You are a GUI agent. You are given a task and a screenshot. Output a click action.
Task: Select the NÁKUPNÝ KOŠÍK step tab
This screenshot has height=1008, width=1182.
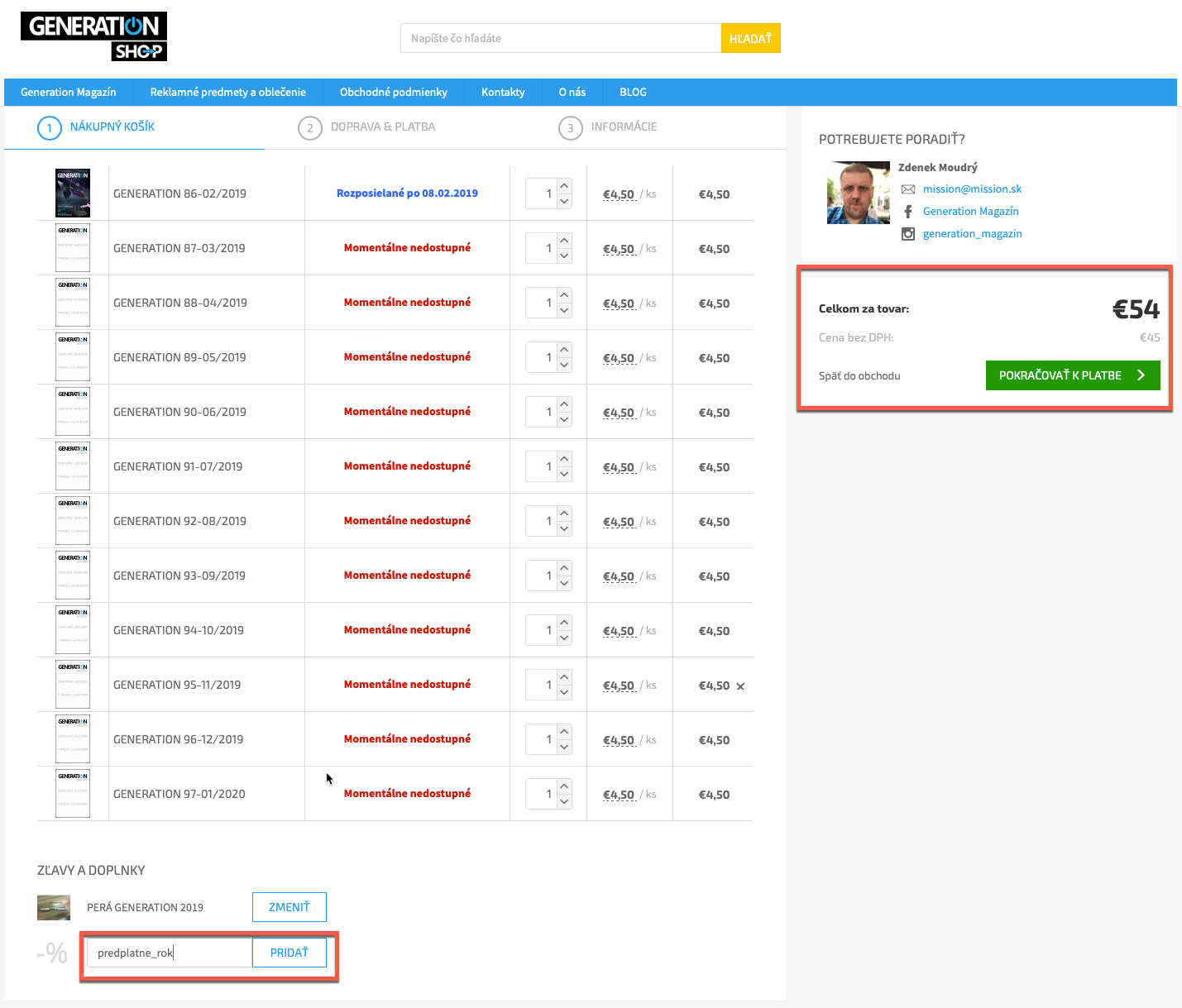point(112,127)
